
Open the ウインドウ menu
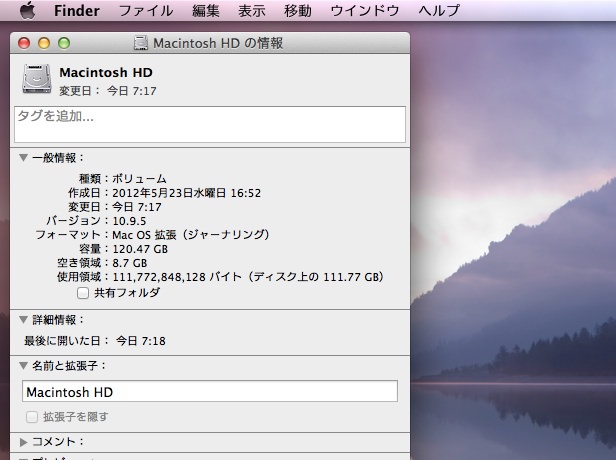(x=365, y=11)
